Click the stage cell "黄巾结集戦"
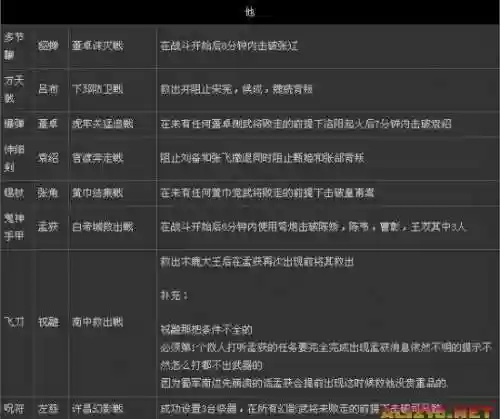The image size is (500, 419). pos(98,193)
